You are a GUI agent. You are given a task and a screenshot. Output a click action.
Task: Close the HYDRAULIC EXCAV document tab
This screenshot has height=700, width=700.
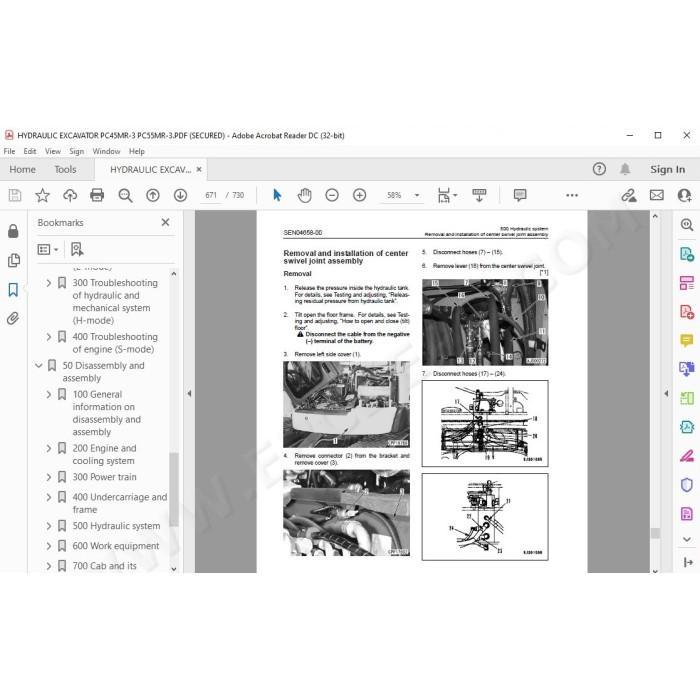click(x=199, y=169)
